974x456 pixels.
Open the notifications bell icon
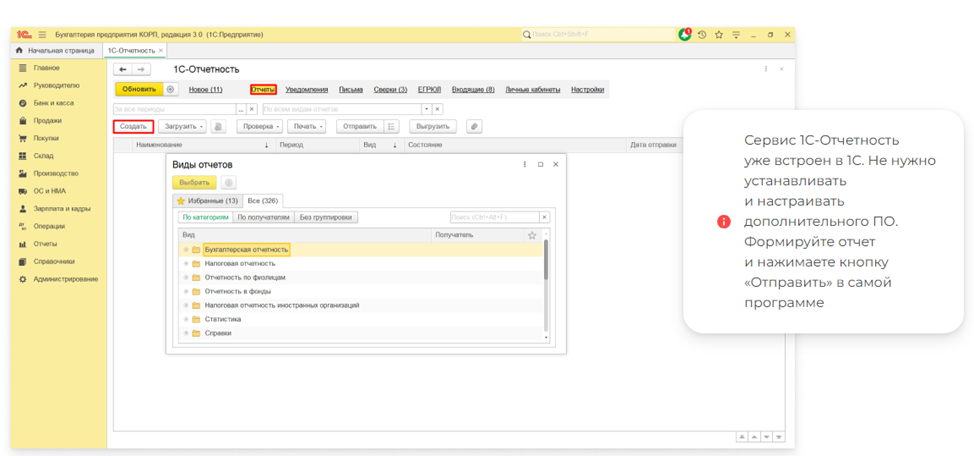tap(685, 35)
